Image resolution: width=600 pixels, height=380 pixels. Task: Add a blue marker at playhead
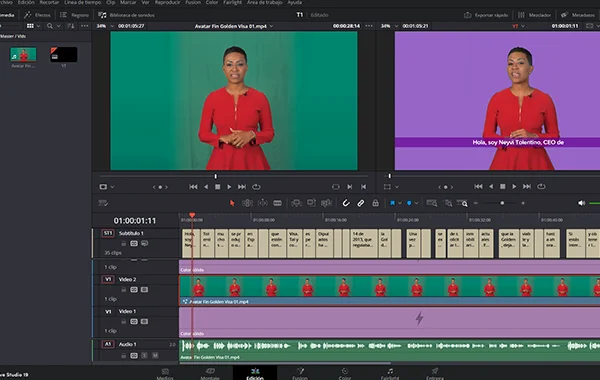(x=409, y=203)
